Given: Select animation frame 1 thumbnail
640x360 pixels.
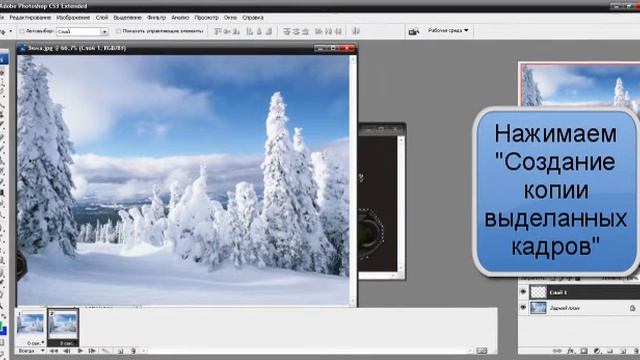Looking at the screenshot, I should pyautogui.click(x=30, y=323).
